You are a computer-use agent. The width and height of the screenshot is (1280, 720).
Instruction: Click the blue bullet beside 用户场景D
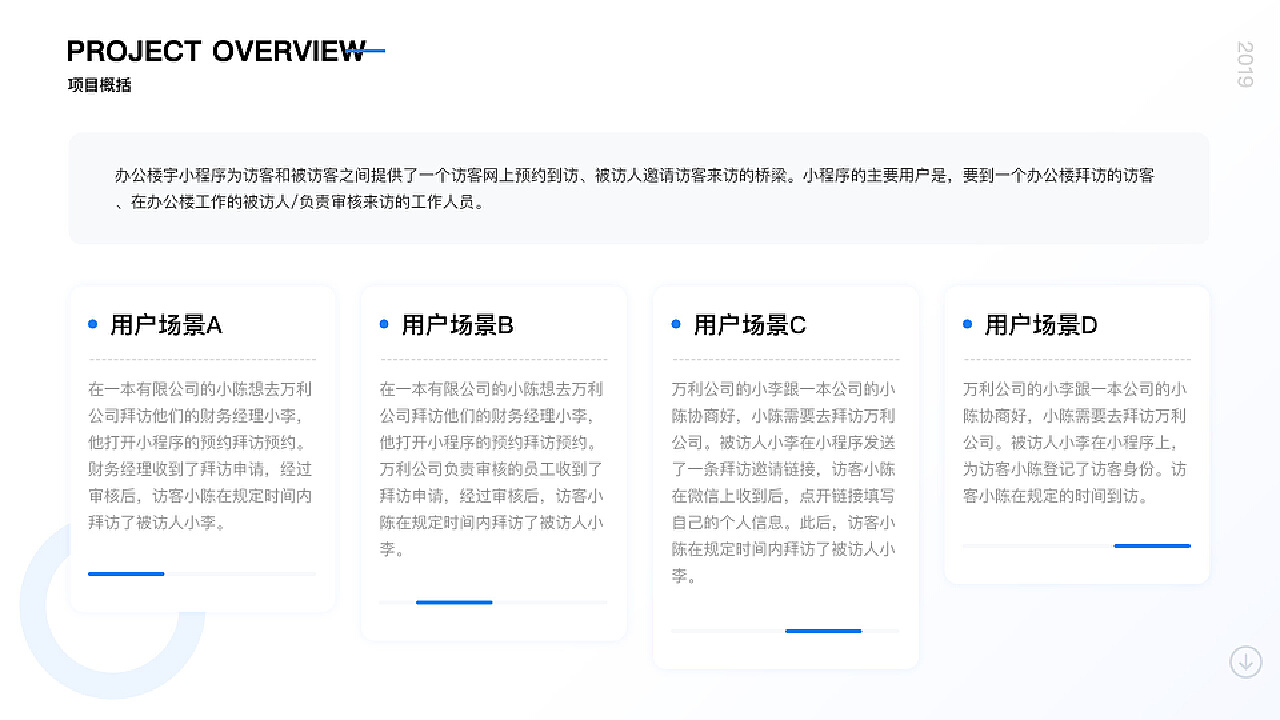click(x=967, y=324)
